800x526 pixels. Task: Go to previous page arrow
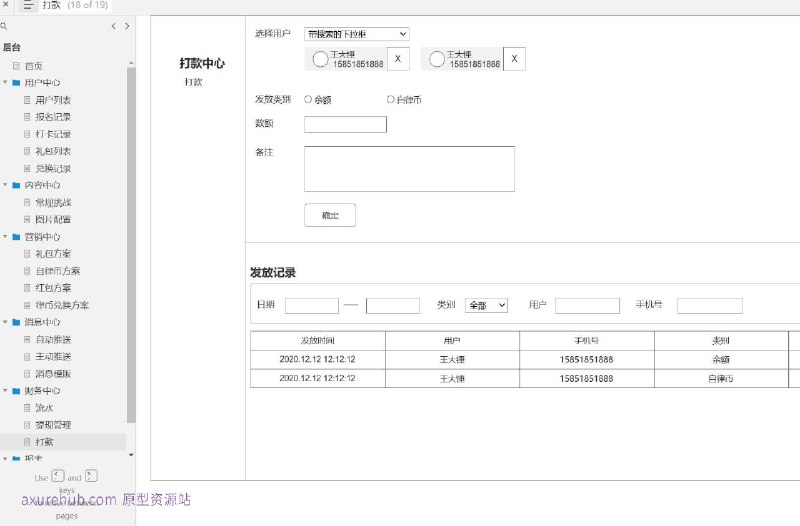point(113,26)
